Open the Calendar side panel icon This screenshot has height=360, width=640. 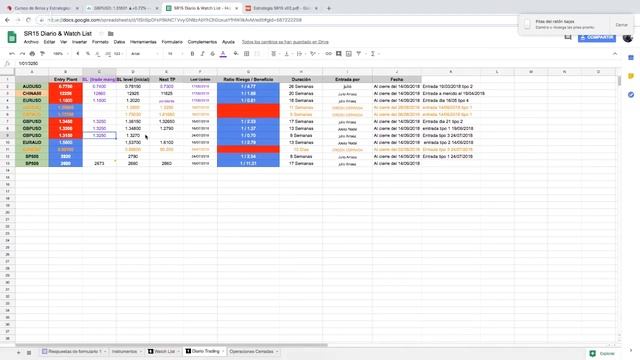pyautogui.click(x=631, y=58)
